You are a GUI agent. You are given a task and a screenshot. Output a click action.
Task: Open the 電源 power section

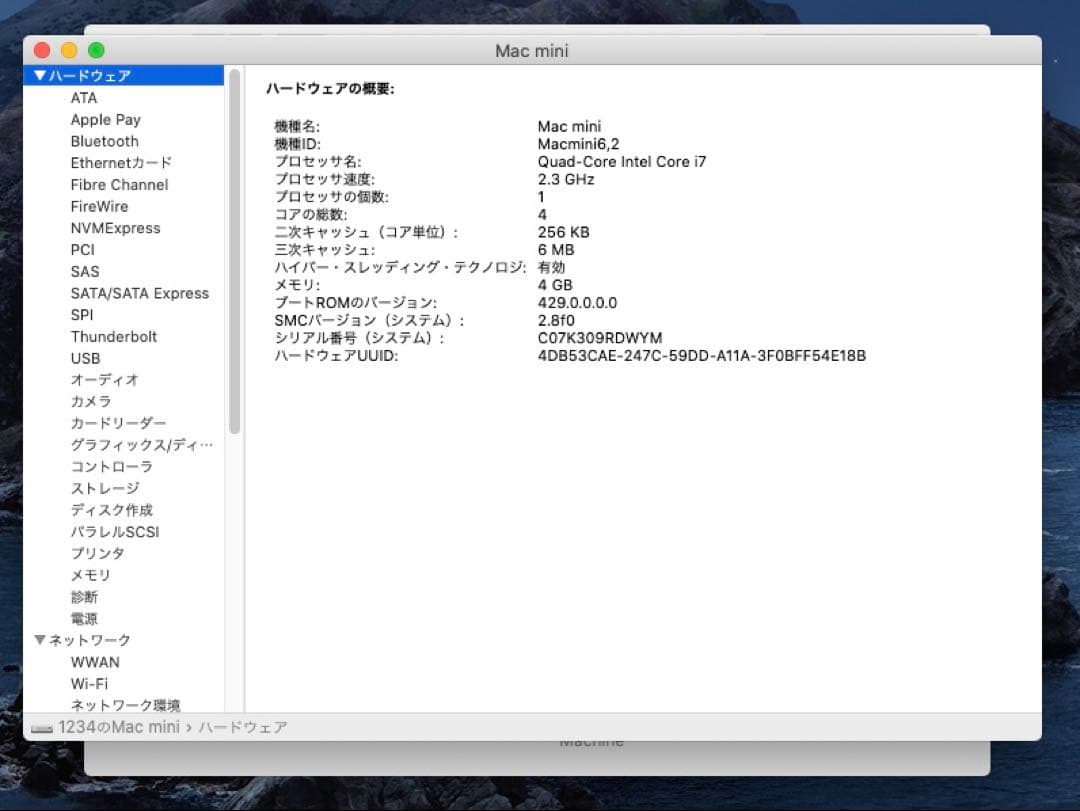pyautogui.click(x=83, y=618)
